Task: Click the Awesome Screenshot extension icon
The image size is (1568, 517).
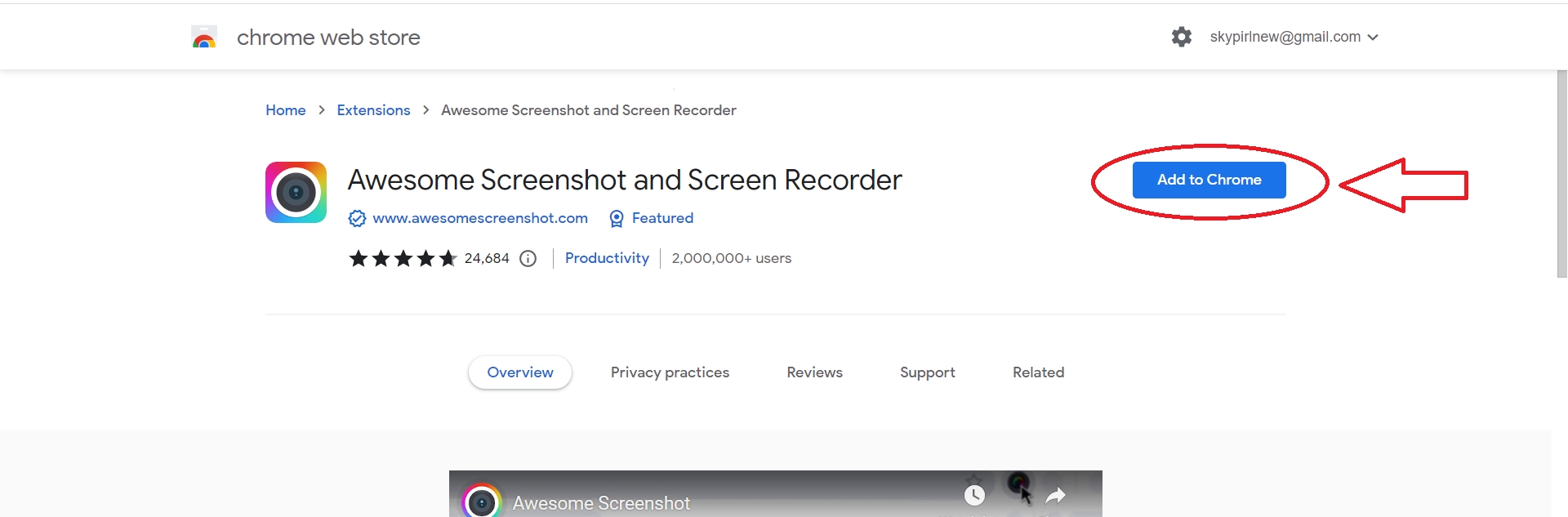Action: pyautogui.click(x=296, y=192)
